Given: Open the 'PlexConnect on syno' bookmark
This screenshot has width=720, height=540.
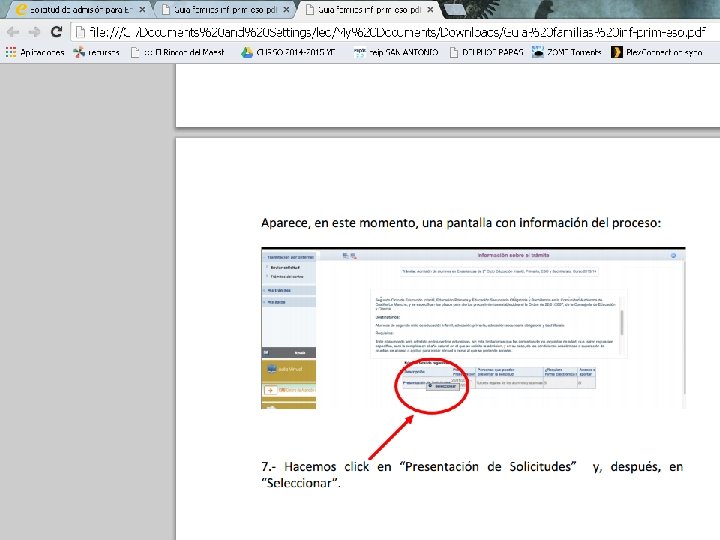Looking at the screenshot, I should click(657, 52).
